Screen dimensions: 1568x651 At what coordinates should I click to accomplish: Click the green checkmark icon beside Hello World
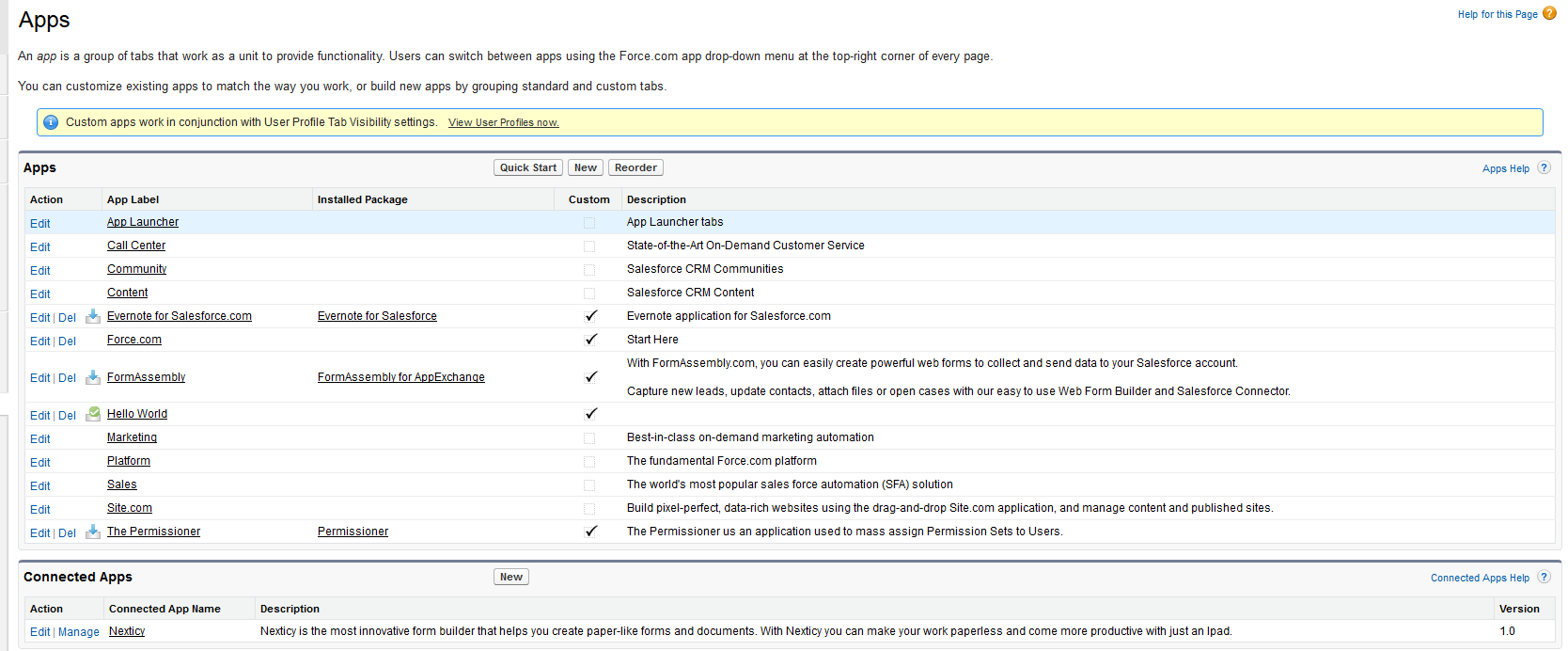(93, 413)
